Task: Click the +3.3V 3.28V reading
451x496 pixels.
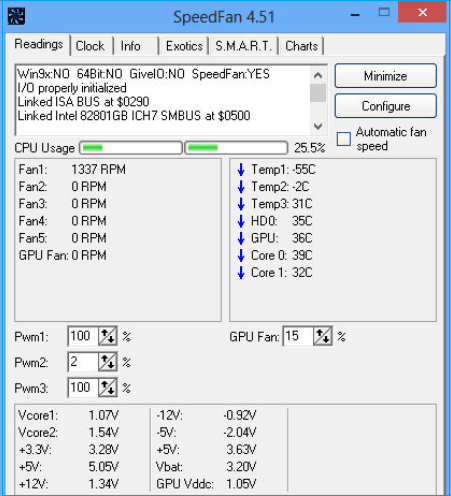Action: pos(68,450)
